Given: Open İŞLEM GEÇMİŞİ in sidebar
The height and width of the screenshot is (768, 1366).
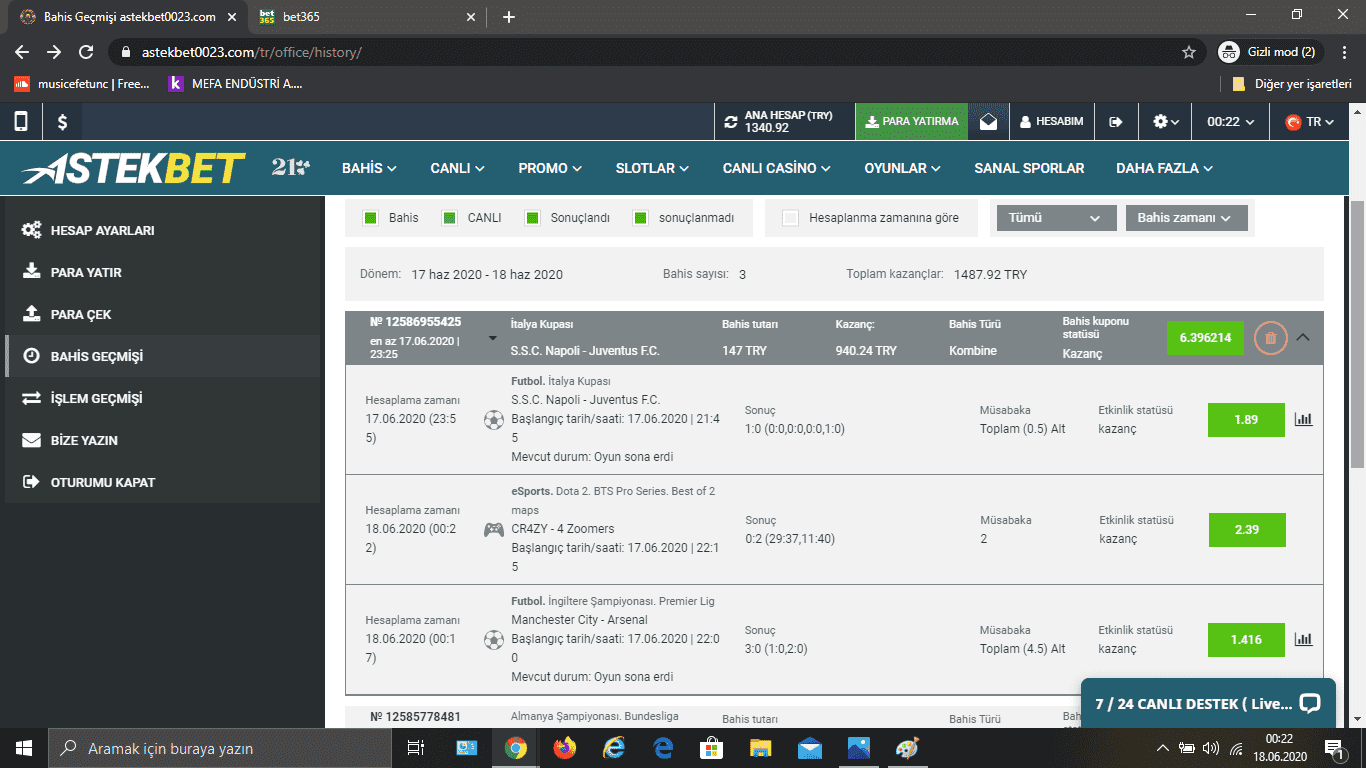Looking at the screenshot, I should (163, 398).
